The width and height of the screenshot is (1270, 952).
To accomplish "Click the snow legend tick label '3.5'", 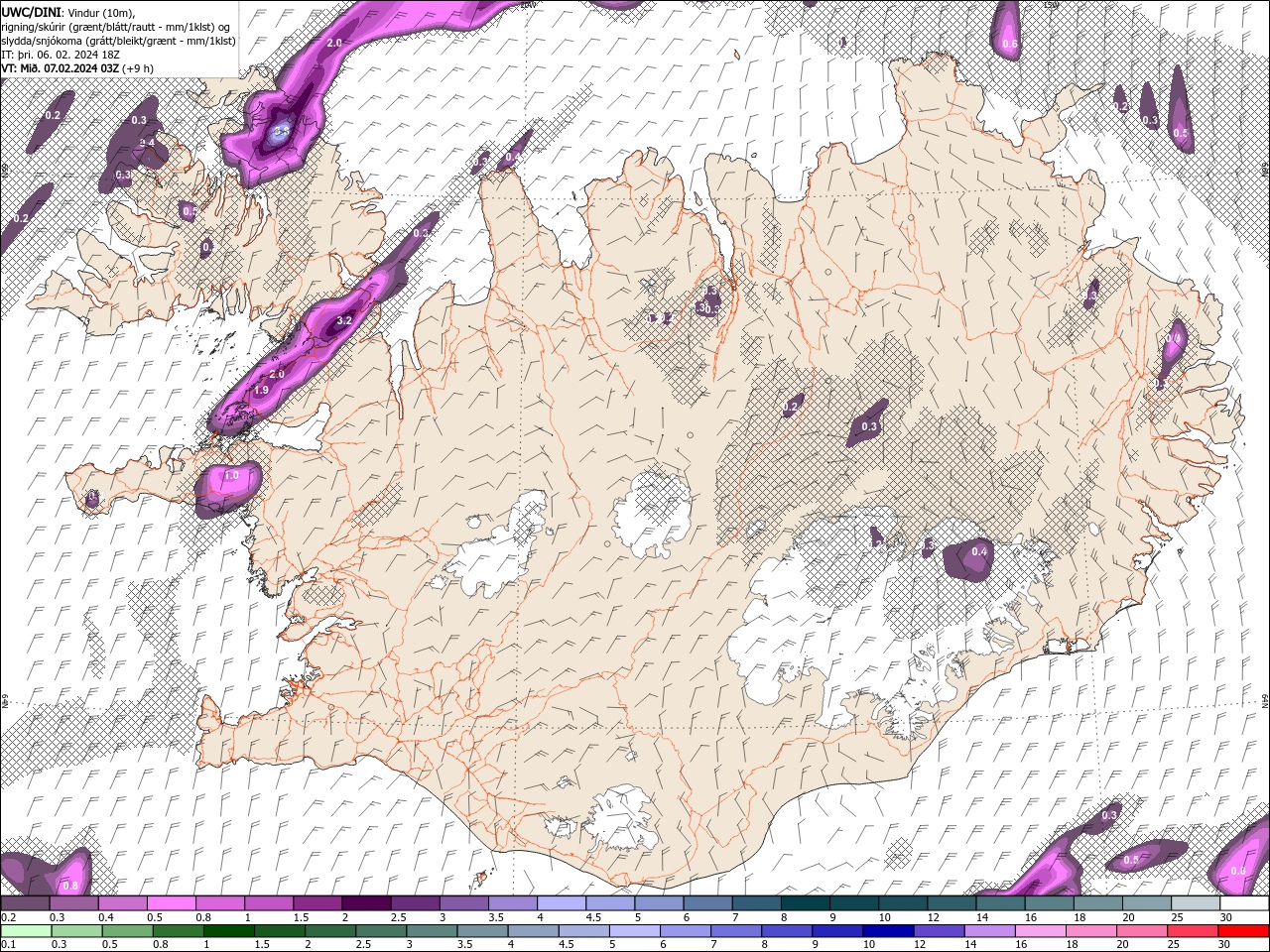I will pyautogui.click(x=496, y=917).
